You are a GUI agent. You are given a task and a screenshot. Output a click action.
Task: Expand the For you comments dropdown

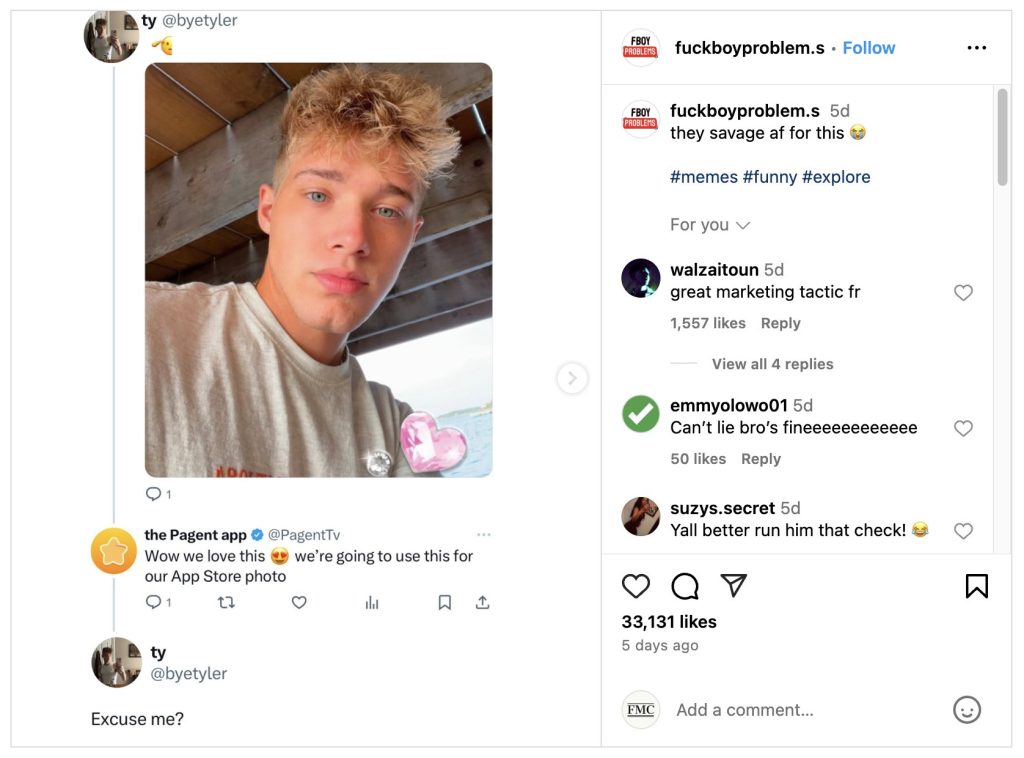[710, 225]
